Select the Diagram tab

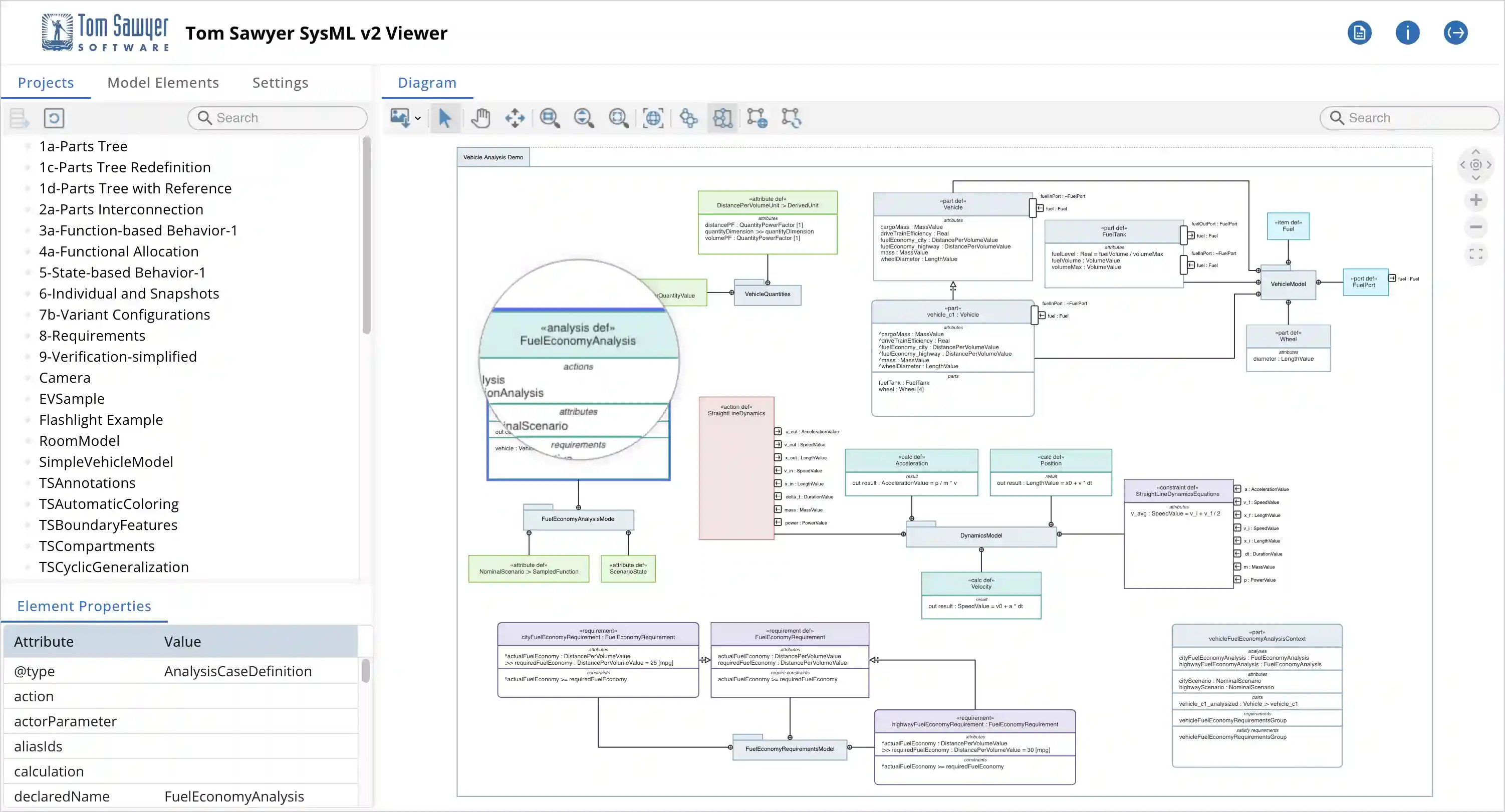427,82
